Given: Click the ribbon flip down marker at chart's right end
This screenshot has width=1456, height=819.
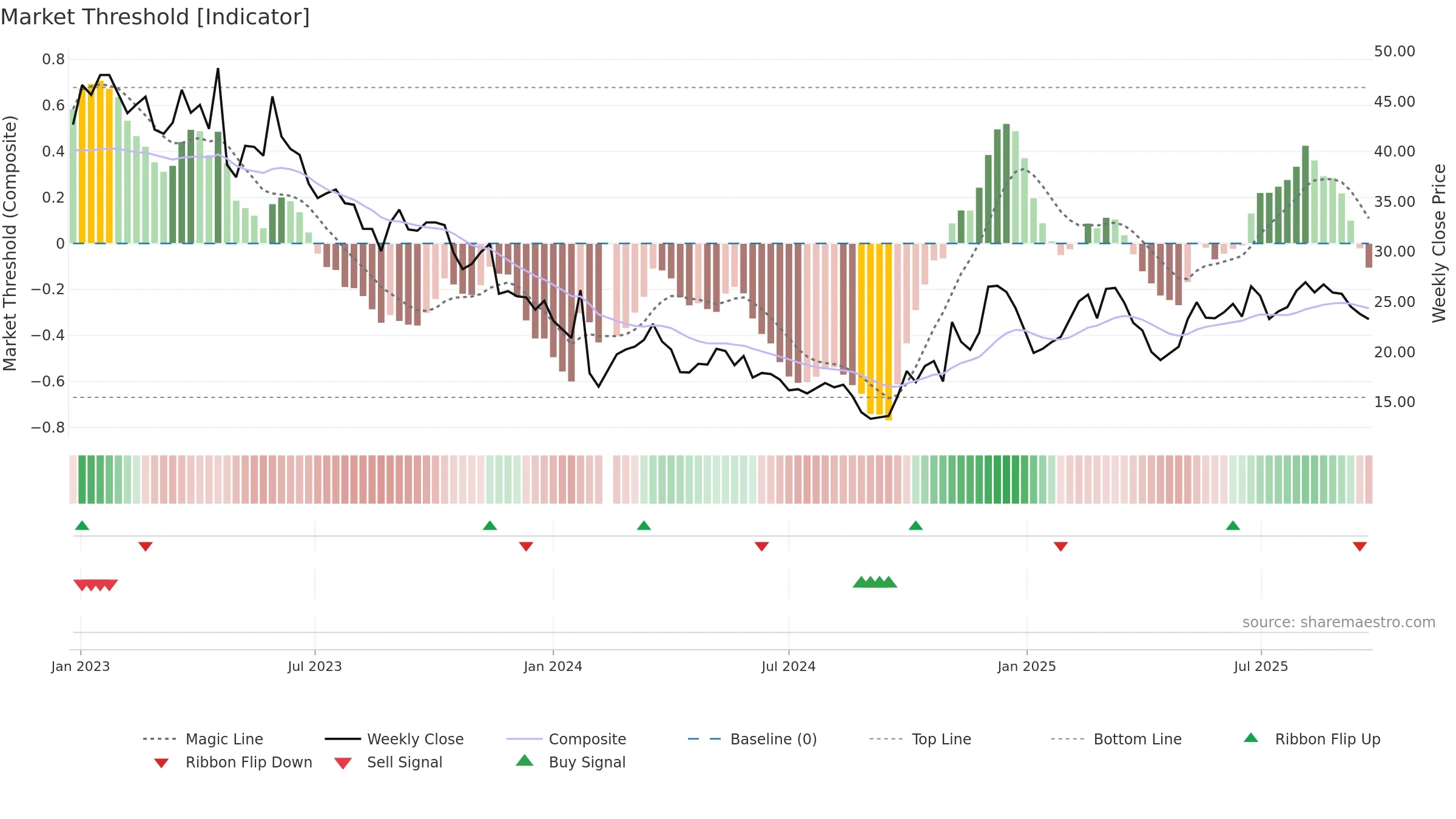Looking at the screenshot, I should [1360, 547].
